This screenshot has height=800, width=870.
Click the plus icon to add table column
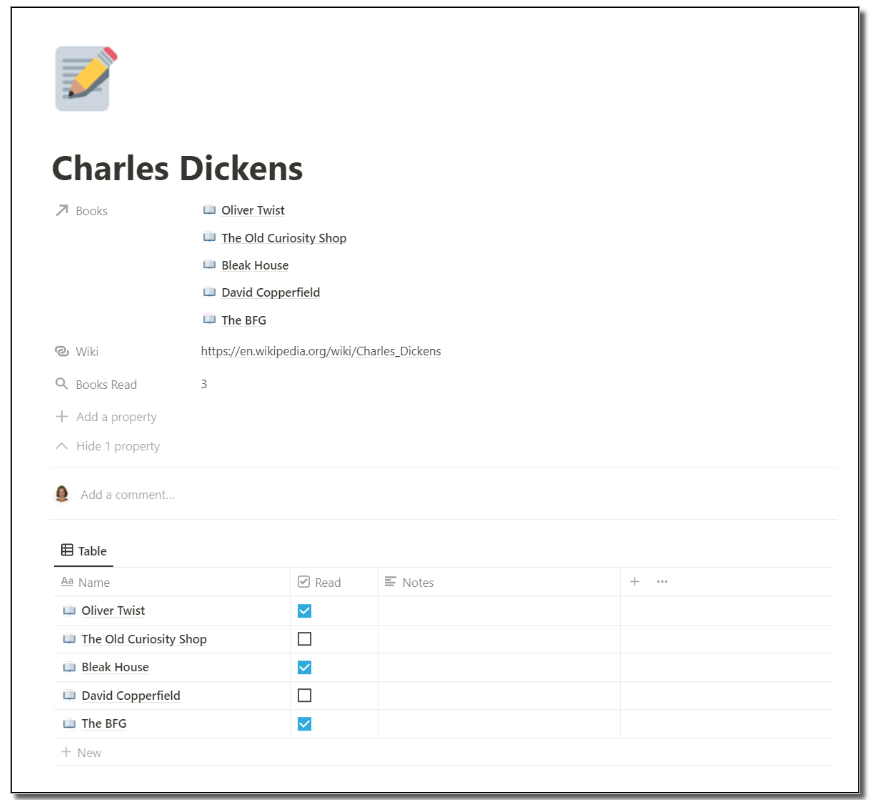click(634, 582)
